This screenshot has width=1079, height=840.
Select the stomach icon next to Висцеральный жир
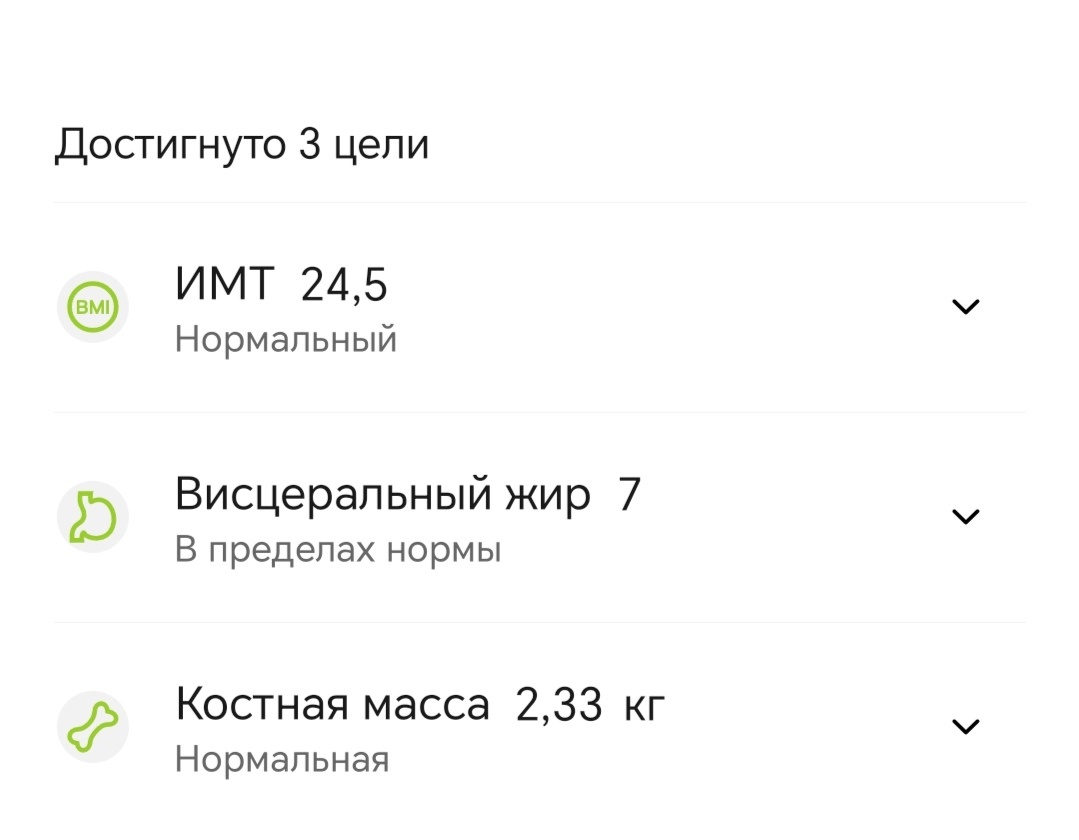pyautogui.click(x=92, y=517)
